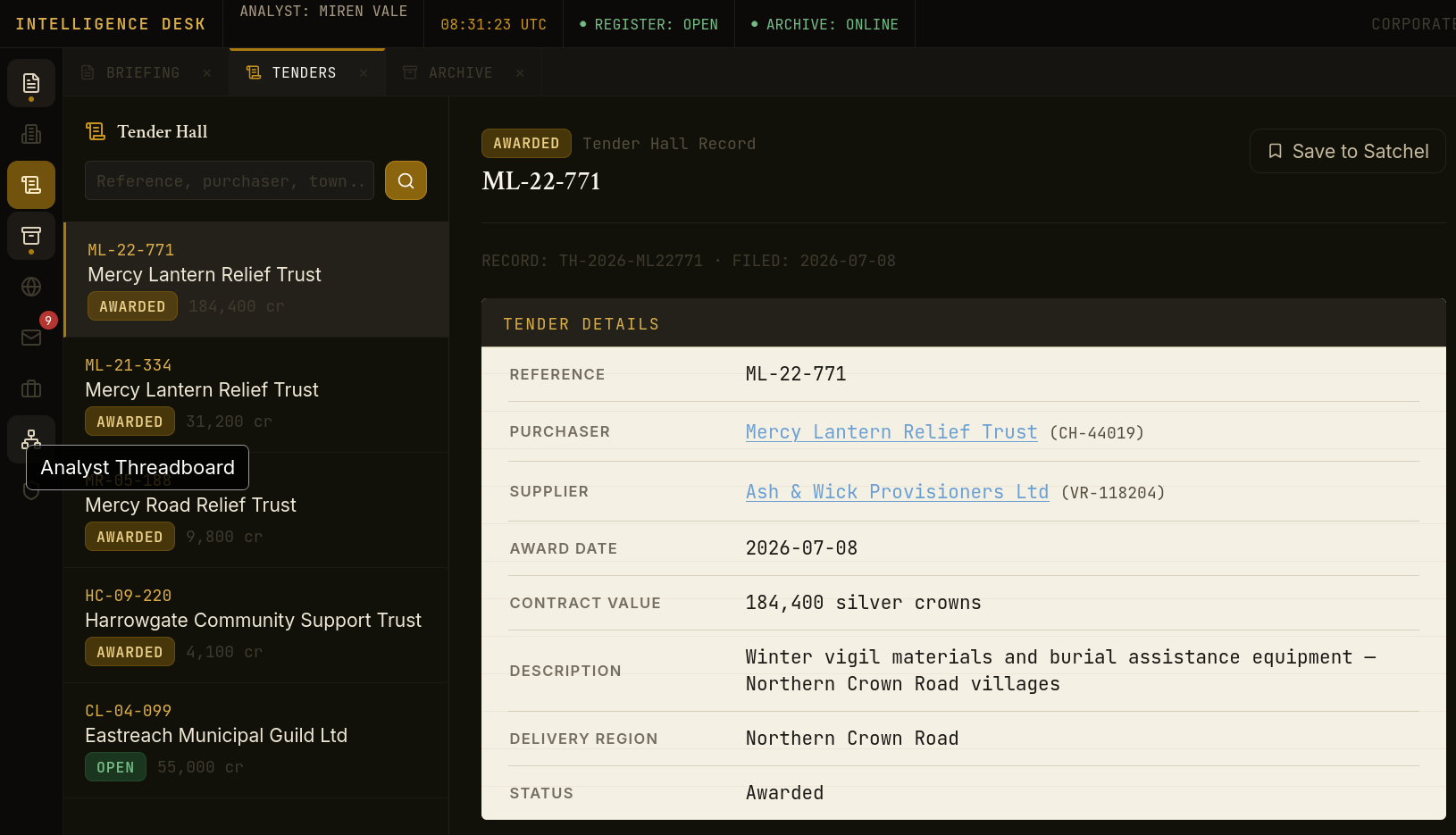Open the Briefing document sidebar icon
This screenshot has width=1456, height=835.
(x=31, y=83)
